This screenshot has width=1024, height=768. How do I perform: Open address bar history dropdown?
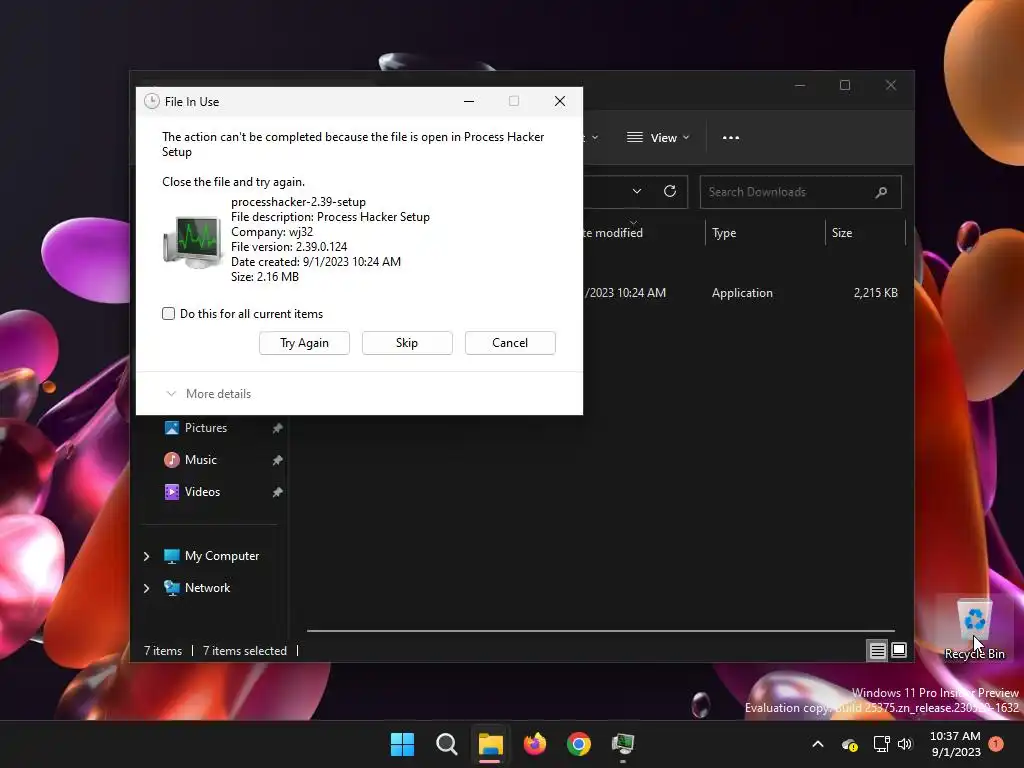[x=637, y=191]
